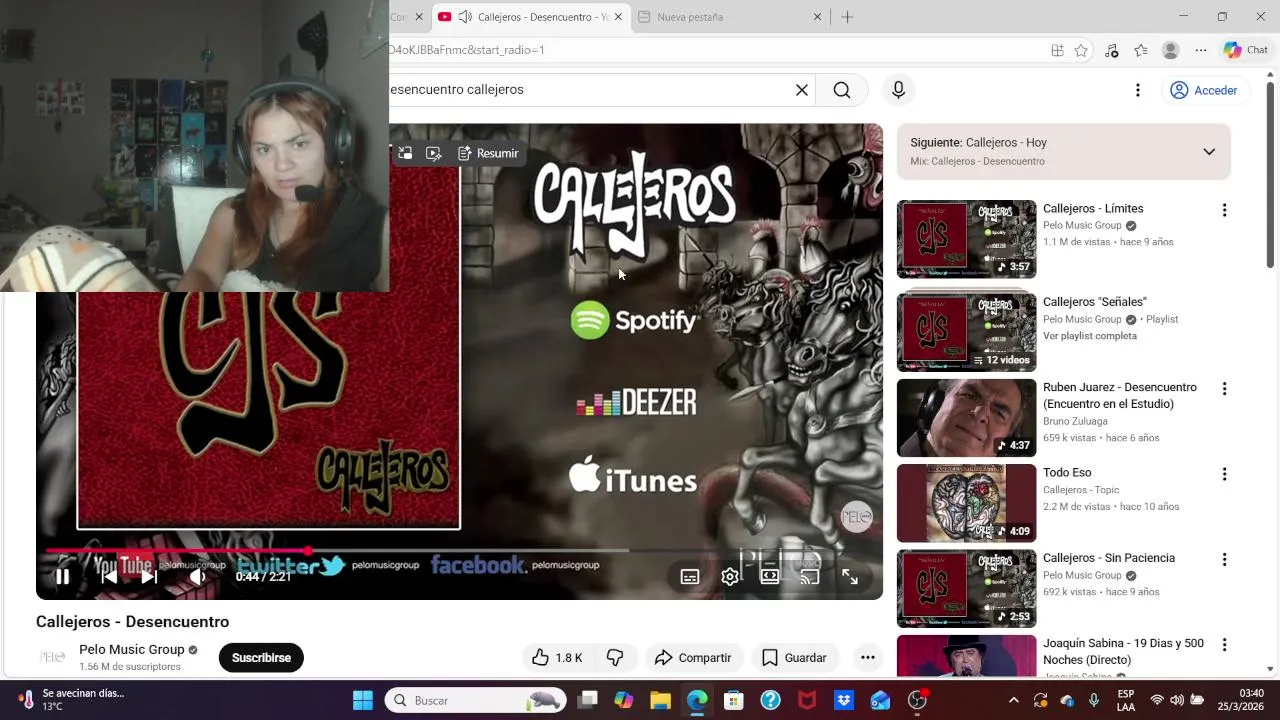
Task: Open video player settings gear
Action: [730, 576]
